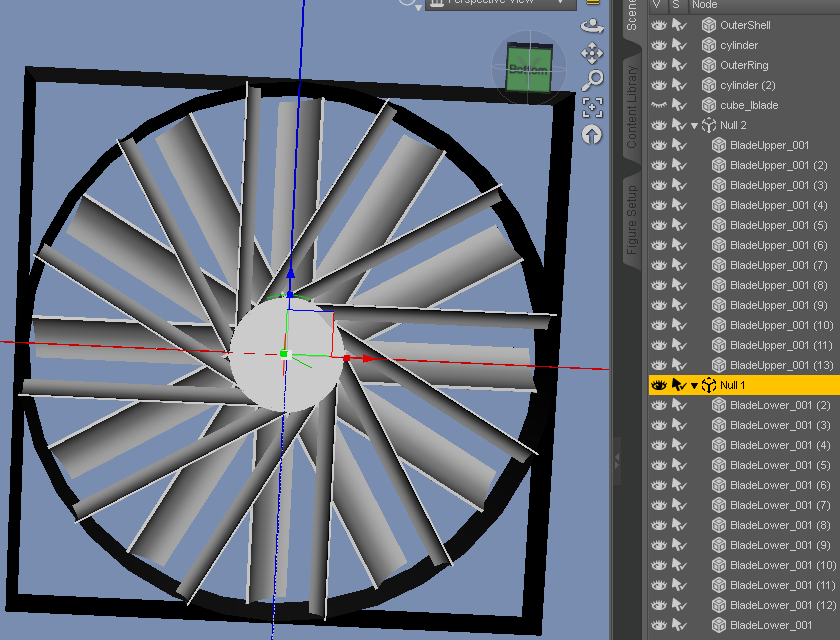The image size is (840, 640).
Task: Toggle selectability of BladeUpper_001 (9)
Action: click(679, 305)
